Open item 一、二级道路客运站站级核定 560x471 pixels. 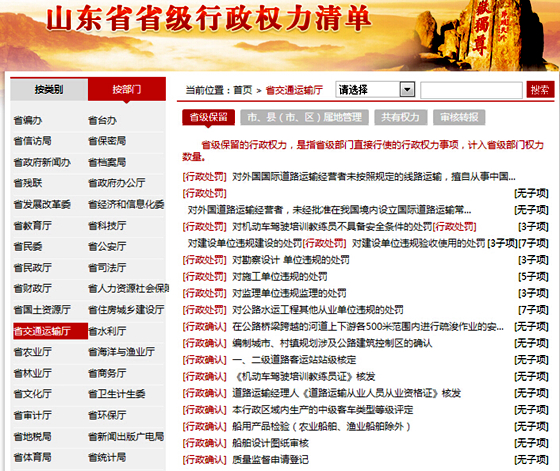294,360
